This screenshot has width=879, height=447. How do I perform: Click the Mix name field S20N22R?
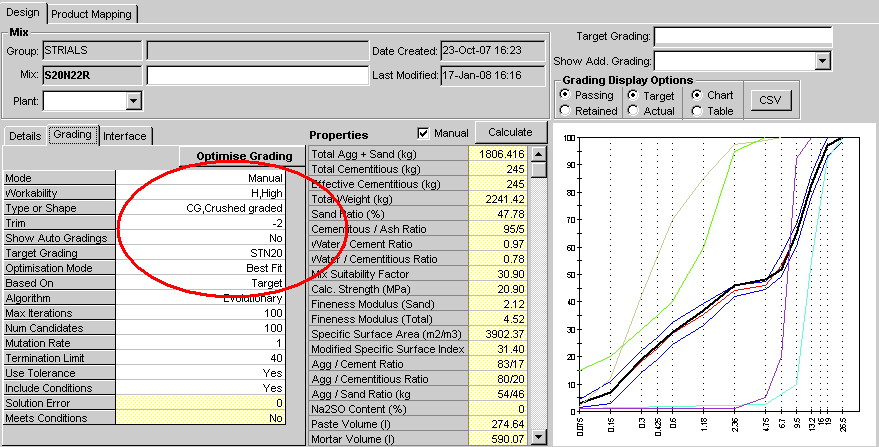pyautogui.click(x=92, y=75)
